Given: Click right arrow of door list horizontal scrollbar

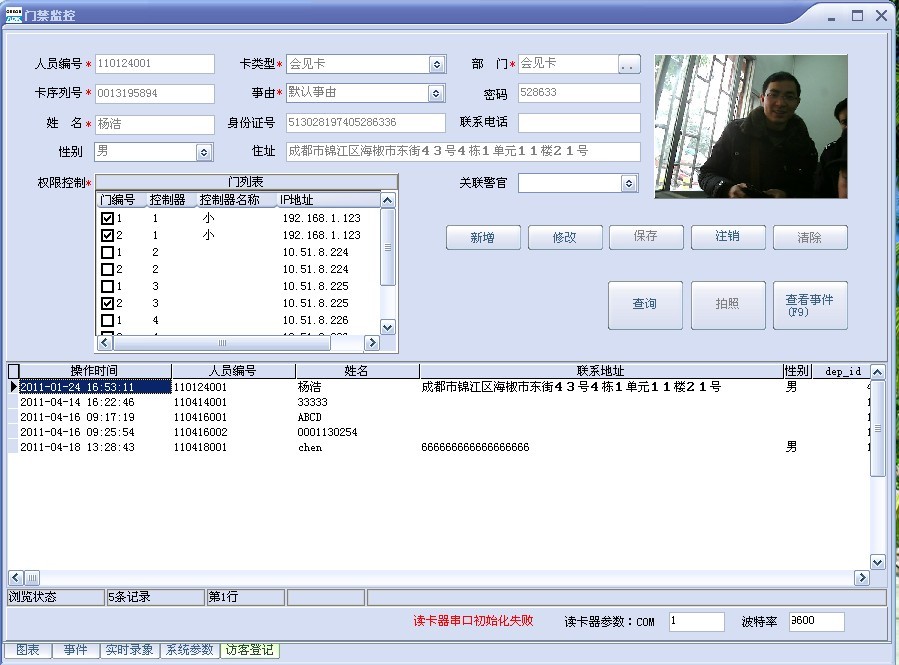Looking at the screenshot, I should click(x=372, y=343).
